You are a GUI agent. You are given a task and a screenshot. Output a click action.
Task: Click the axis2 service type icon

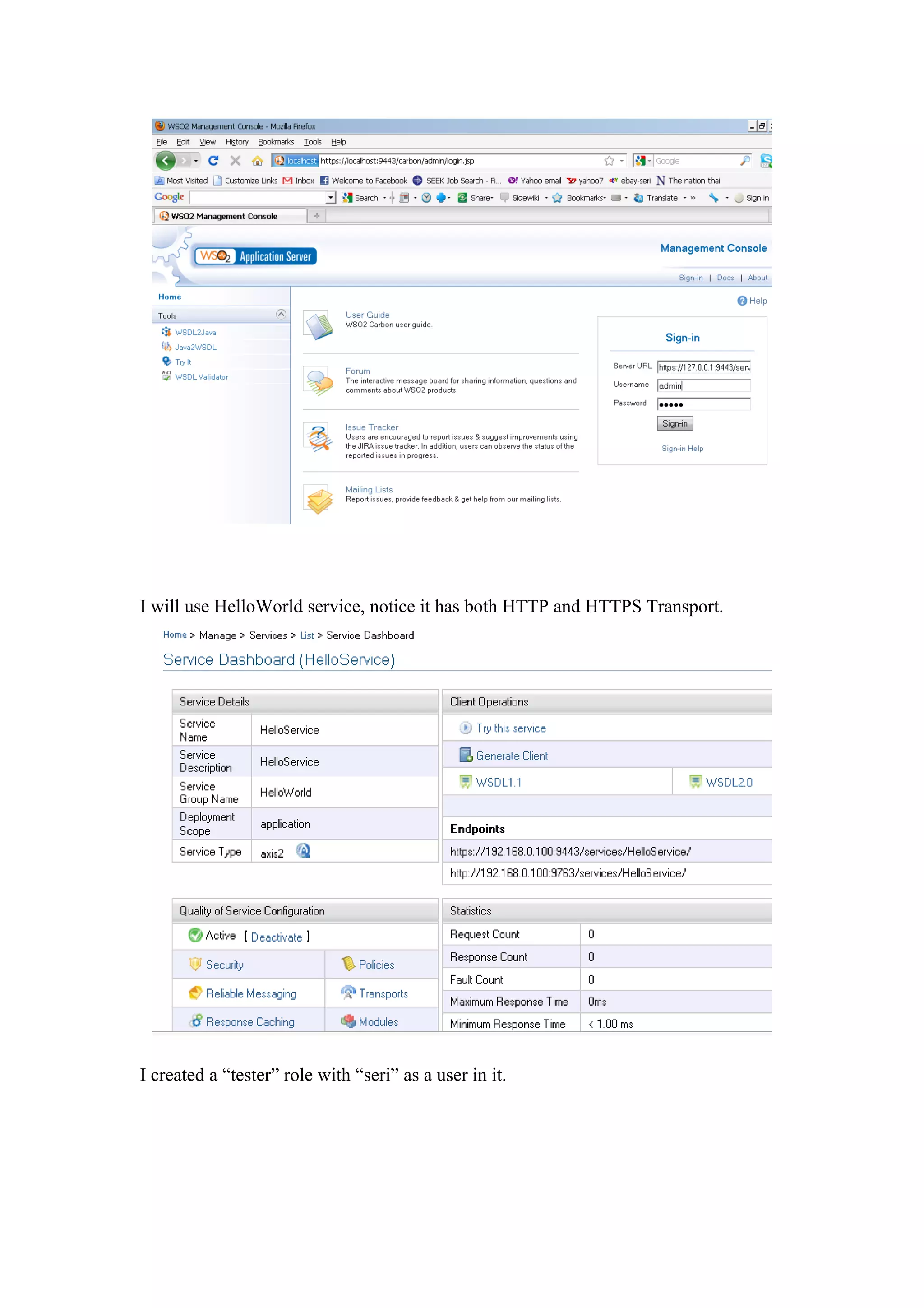point(303,850)
